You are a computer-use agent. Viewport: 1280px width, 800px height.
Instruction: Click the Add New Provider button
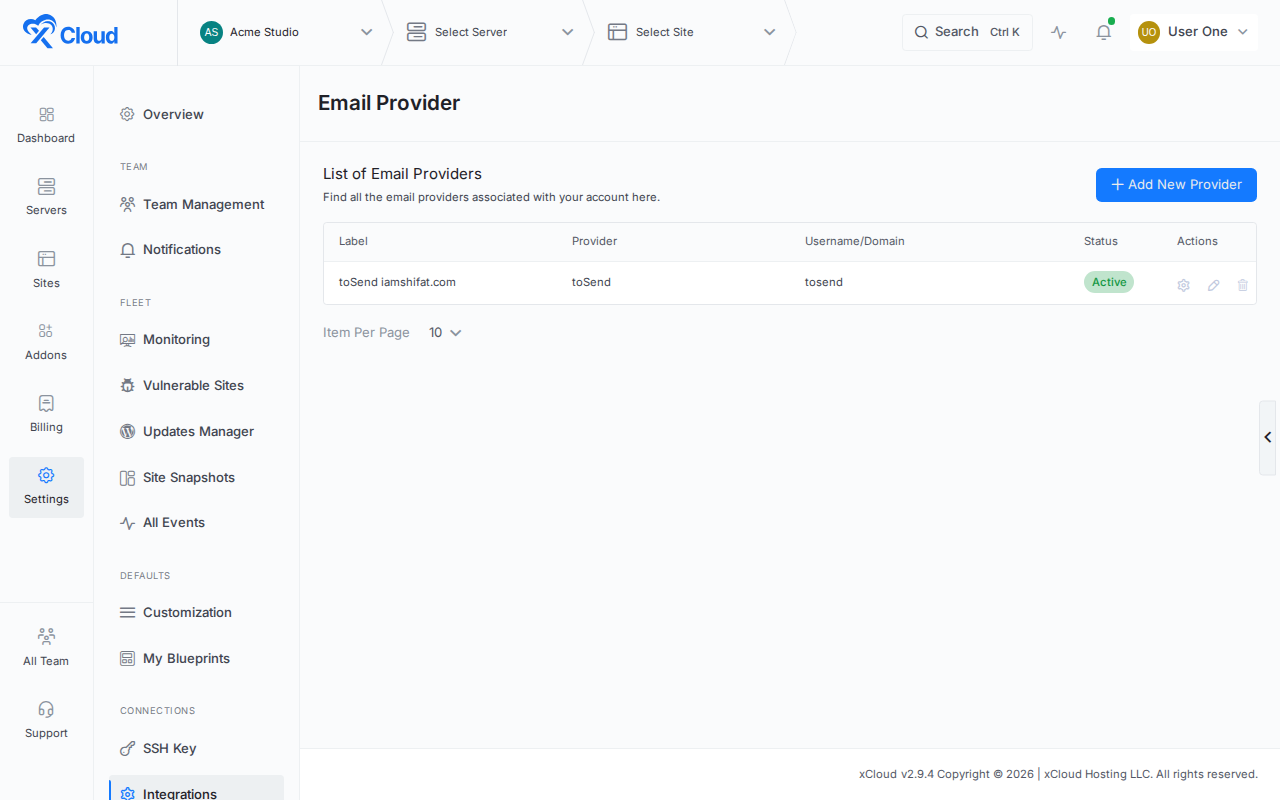(x=1176, y=185)
